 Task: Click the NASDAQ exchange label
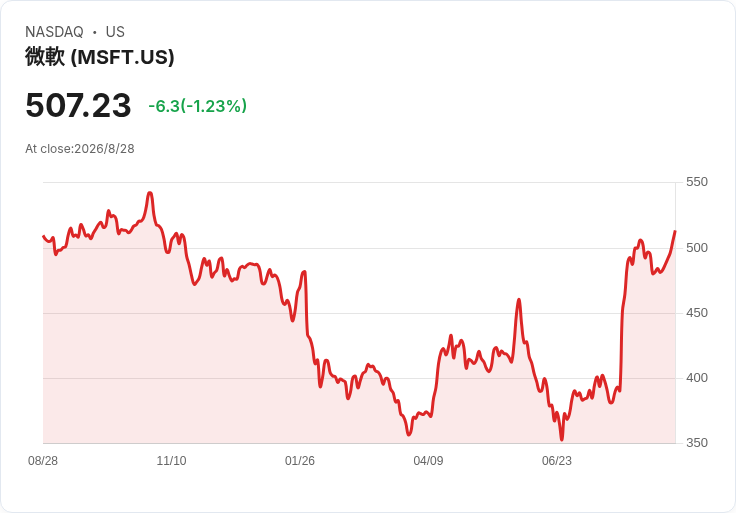pos(54,32)
